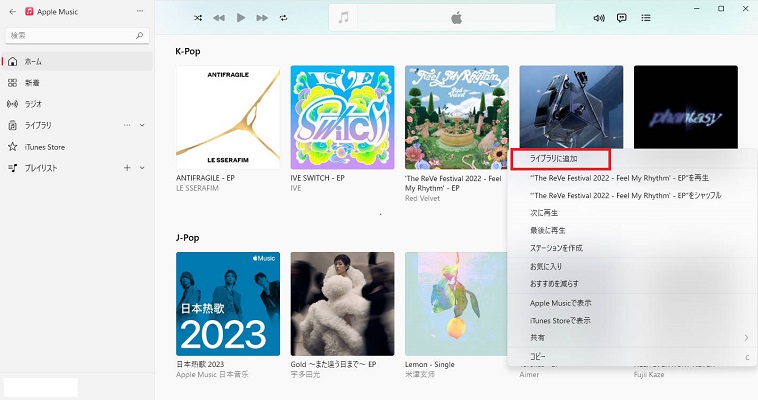Toggle repeat mode
The height and width of the screenshot is (400, 758).
(283, 18)
